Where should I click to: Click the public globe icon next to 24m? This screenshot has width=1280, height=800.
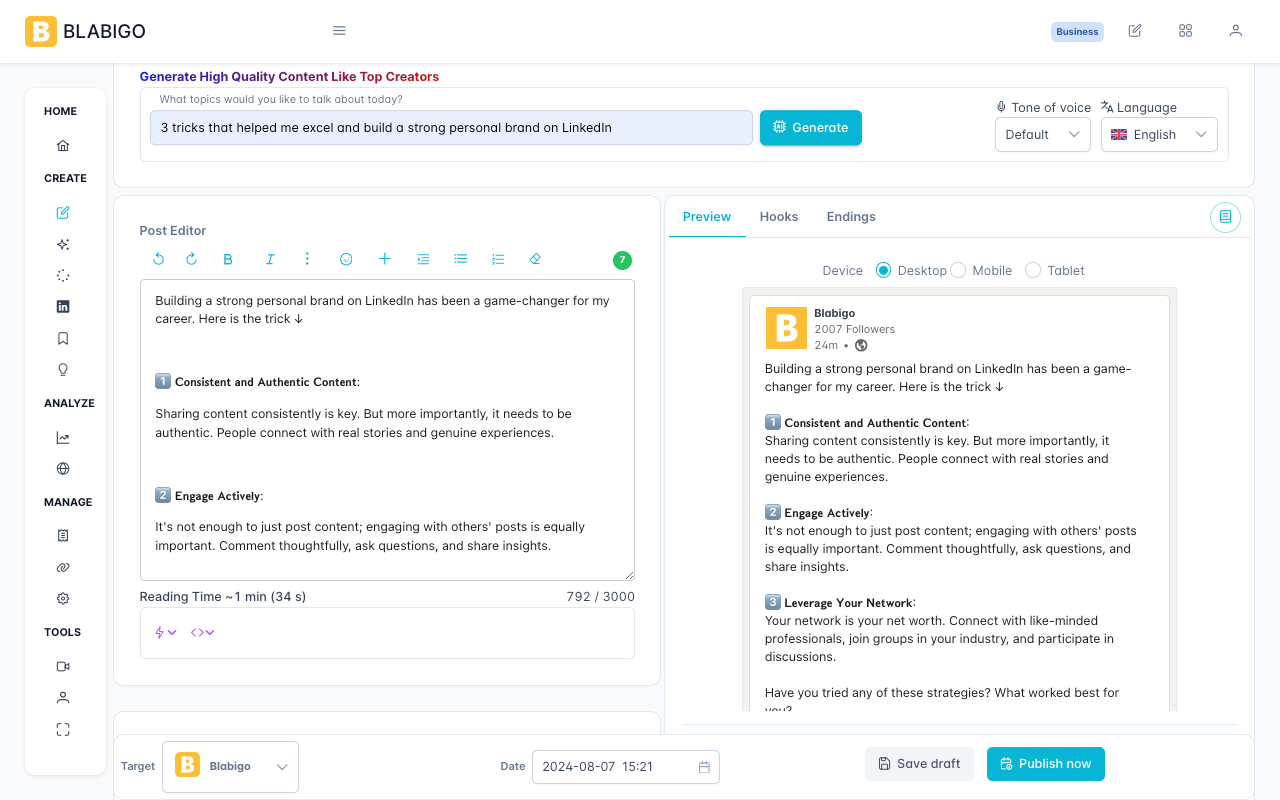point(861,345)
